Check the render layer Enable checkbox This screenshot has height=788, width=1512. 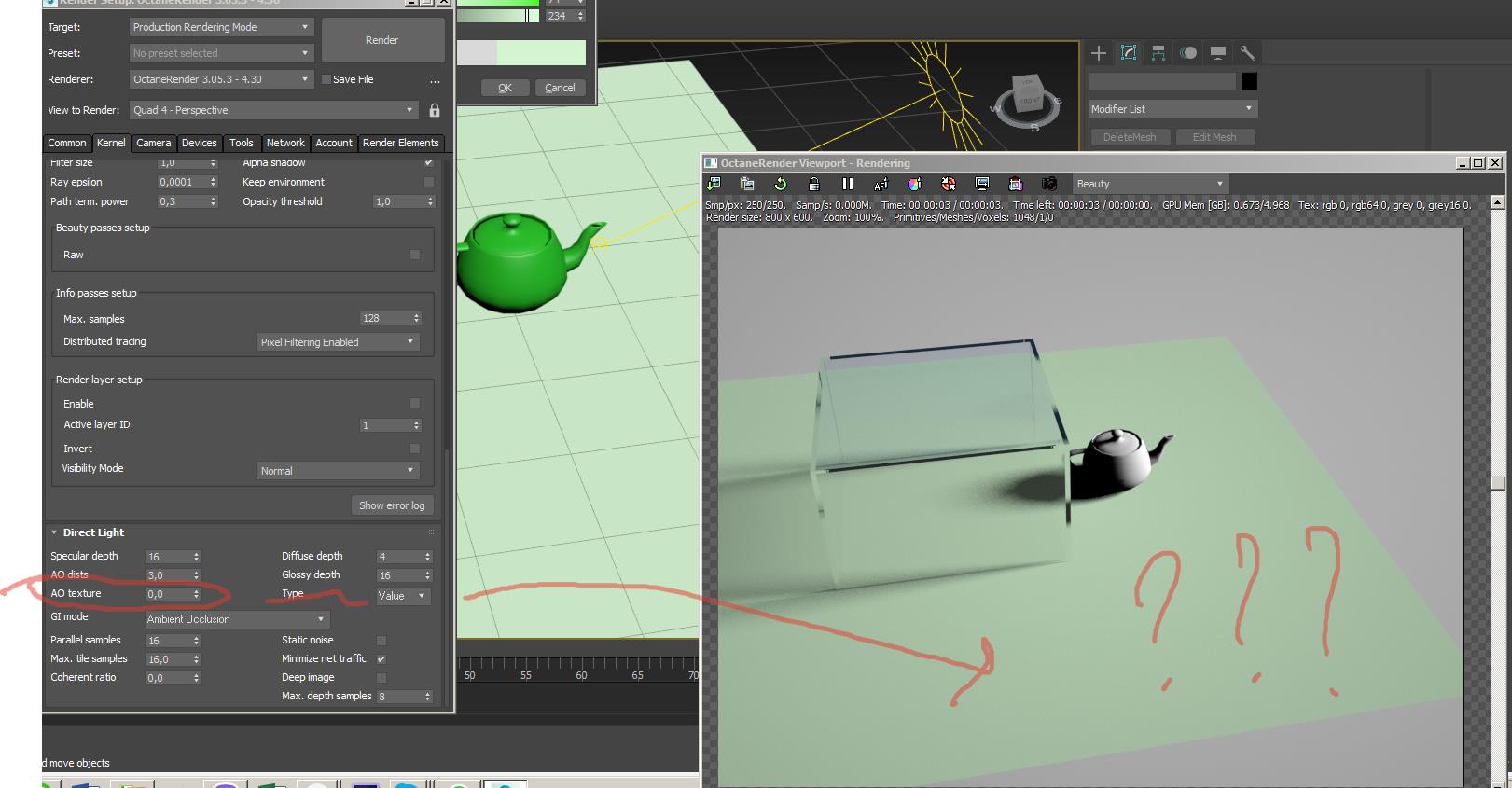(x=415, y=403)
